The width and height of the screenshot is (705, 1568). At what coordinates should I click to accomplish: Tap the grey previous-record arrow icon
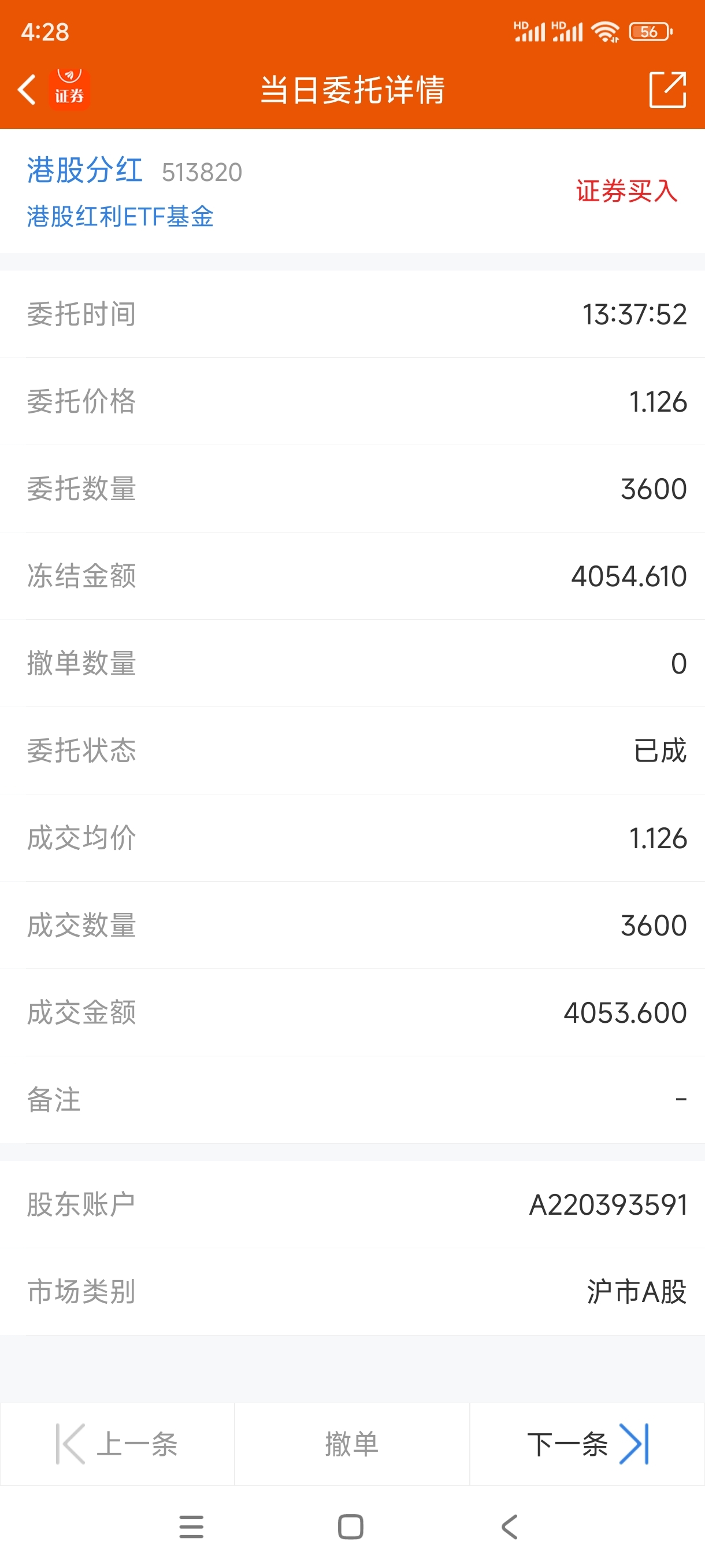click(x=70, y=1444)
